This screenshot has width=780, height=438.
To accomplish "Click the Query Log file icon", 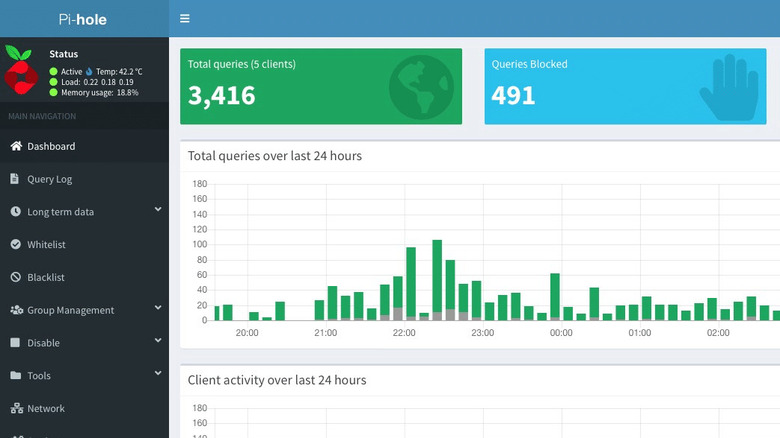I will (16, 179).
